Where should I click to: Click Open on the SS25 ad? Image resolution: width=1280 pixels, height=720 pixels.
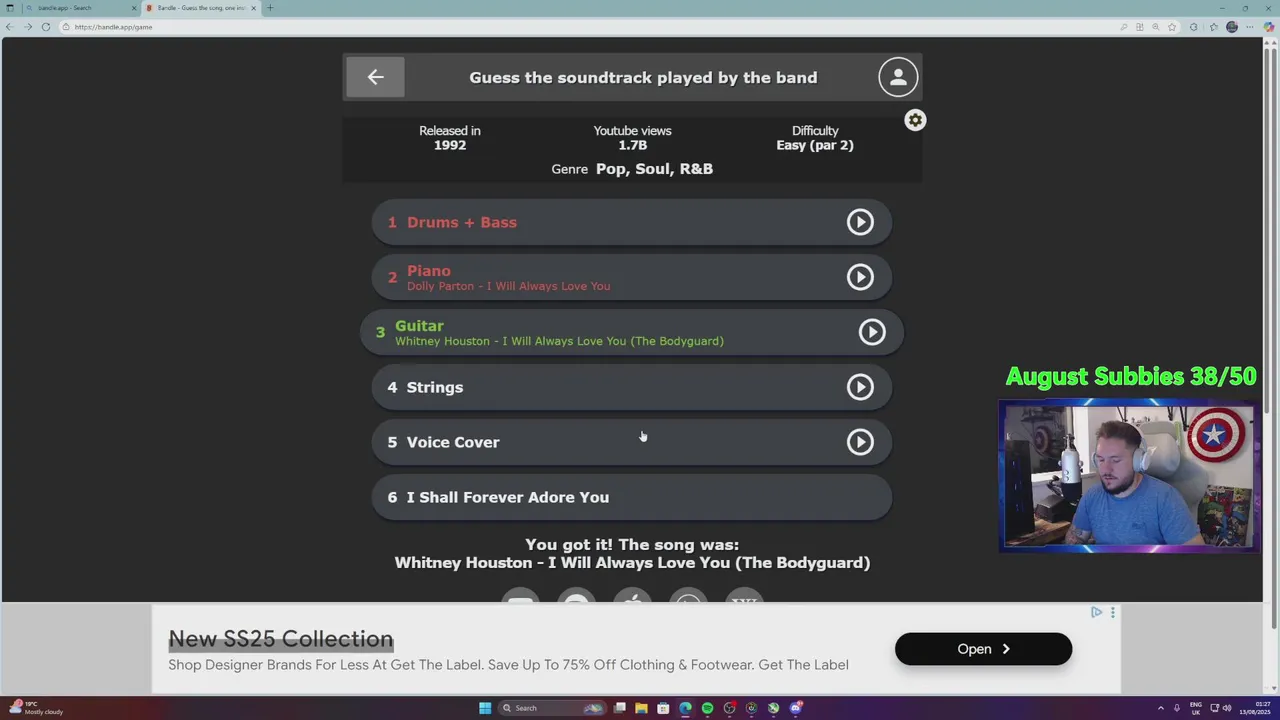(983, 649)
